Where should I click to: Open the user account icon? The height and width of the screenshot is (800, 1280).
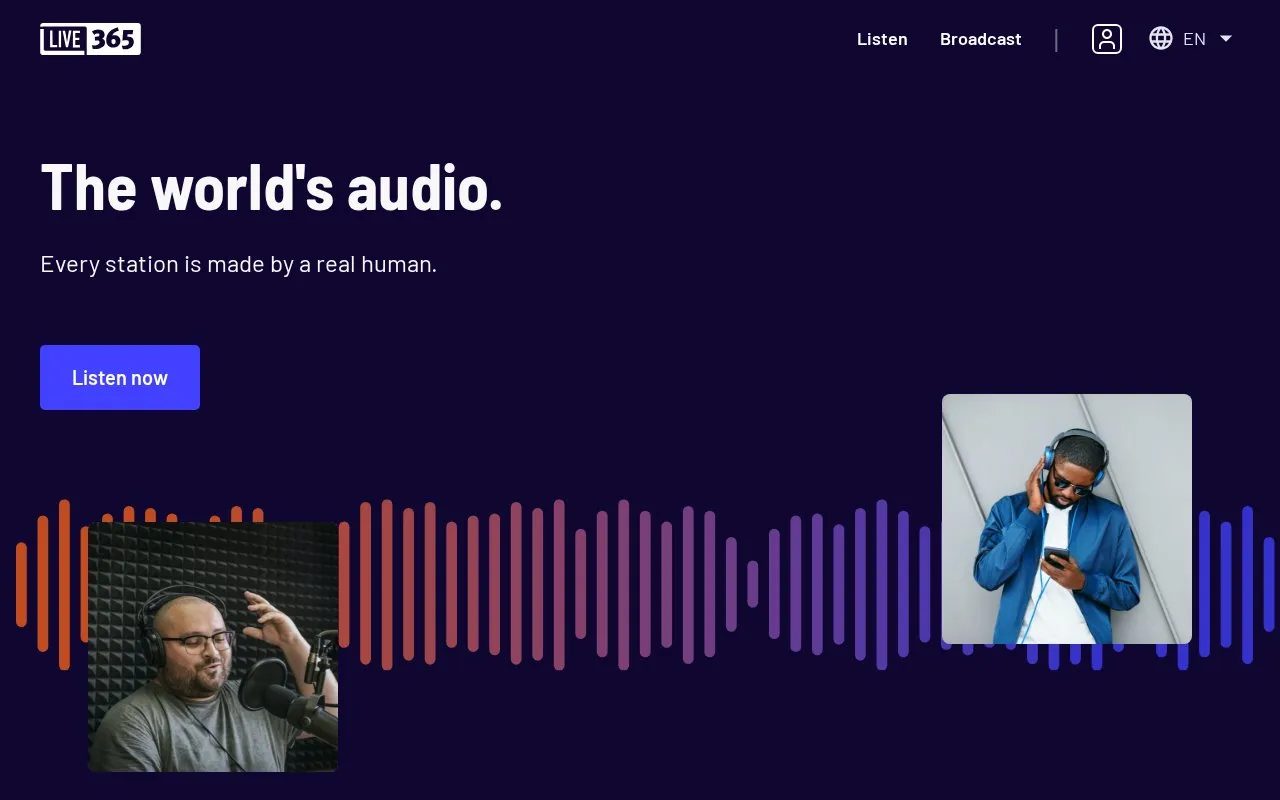pyautogui.click(x=1107, y=39)
